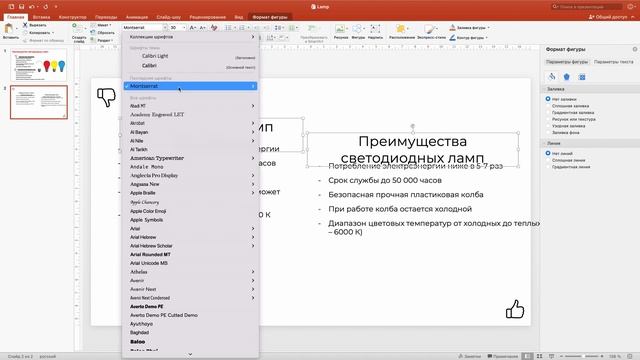Click the Paste (Вставить) clipboard icon
The height and width of the screenshot is (360, 640).
[9, 28]
